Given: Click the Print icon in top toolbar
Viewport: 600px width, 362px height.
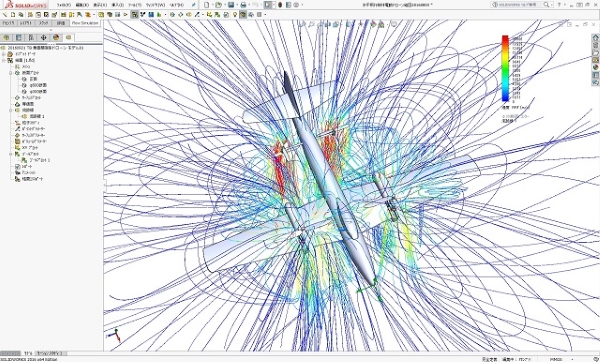Looking at the screenshot, I should [243, 5].
